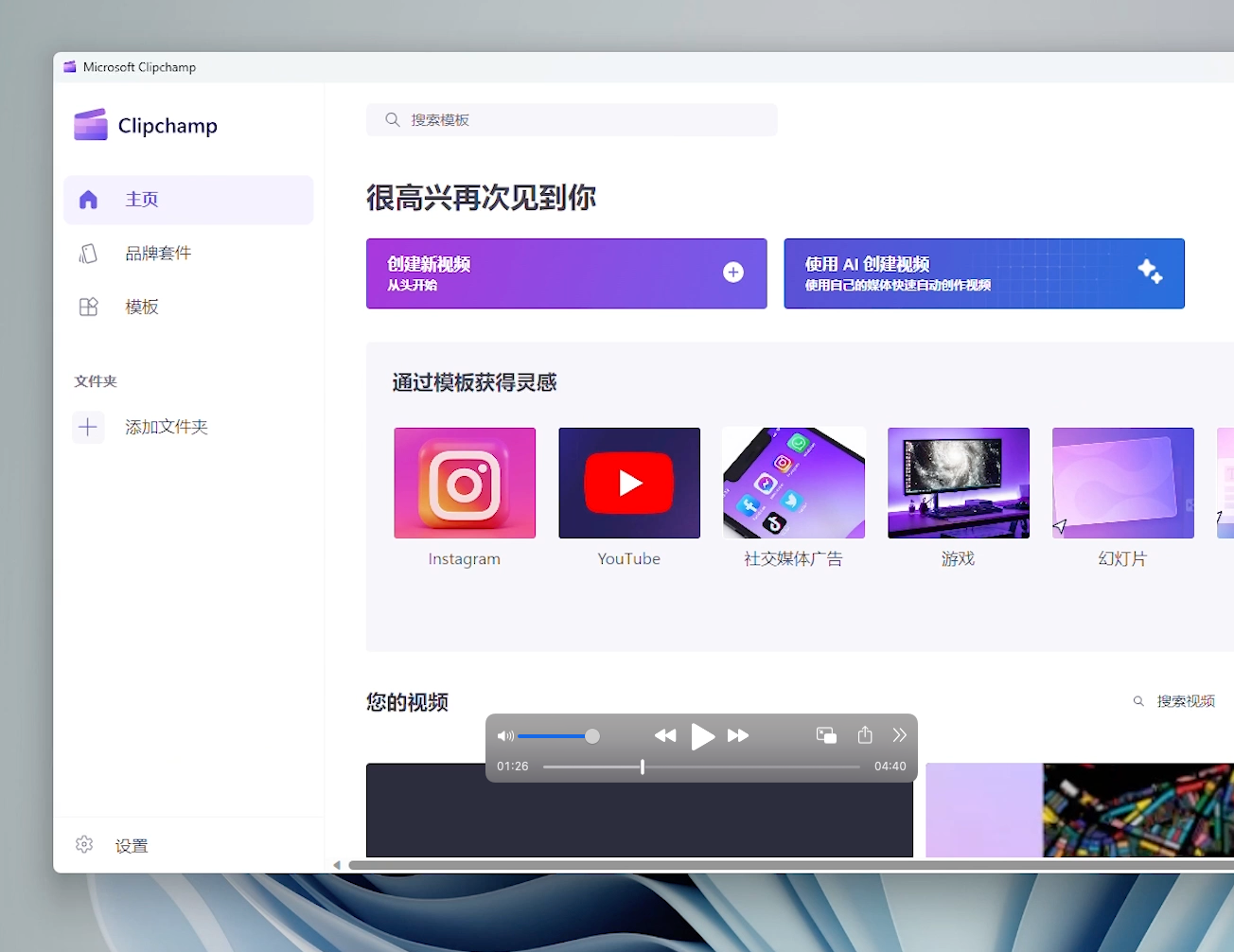Click the plus icon to 添加文件夹
The image size is (1234, 952).
click(88, 427)
